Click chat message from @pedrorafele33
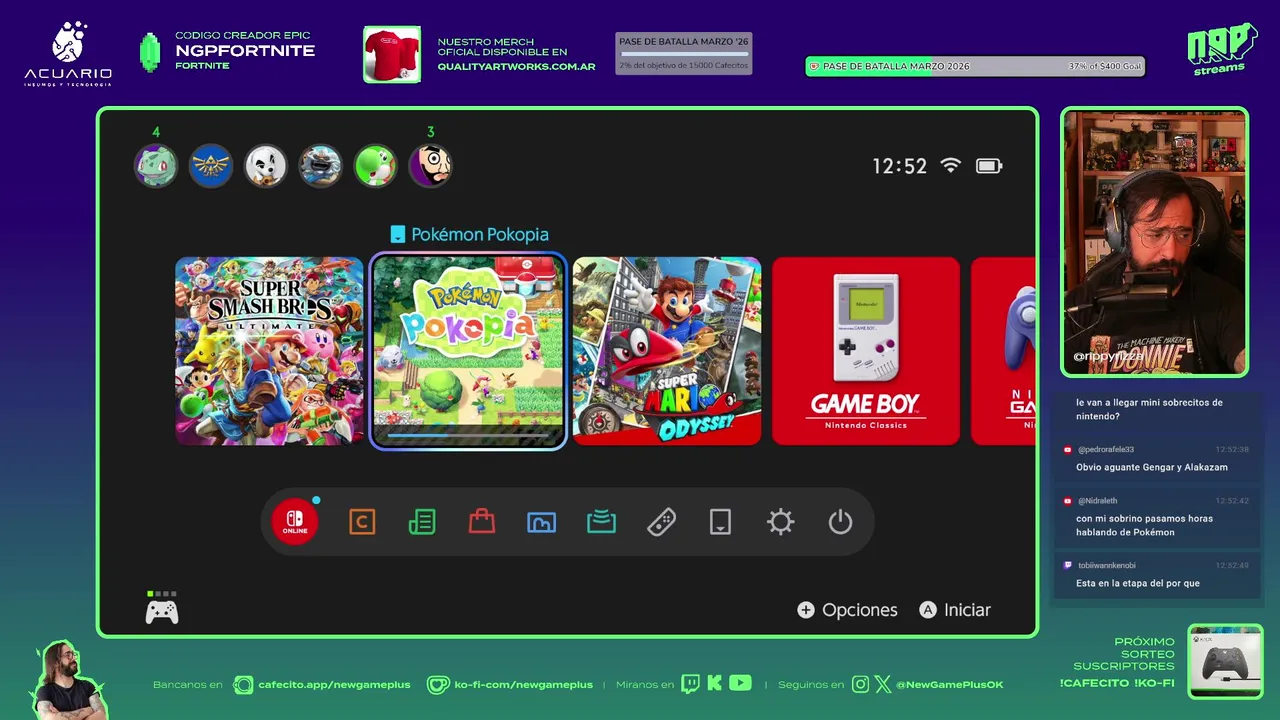1280x720 pixels. point(1157,459)
